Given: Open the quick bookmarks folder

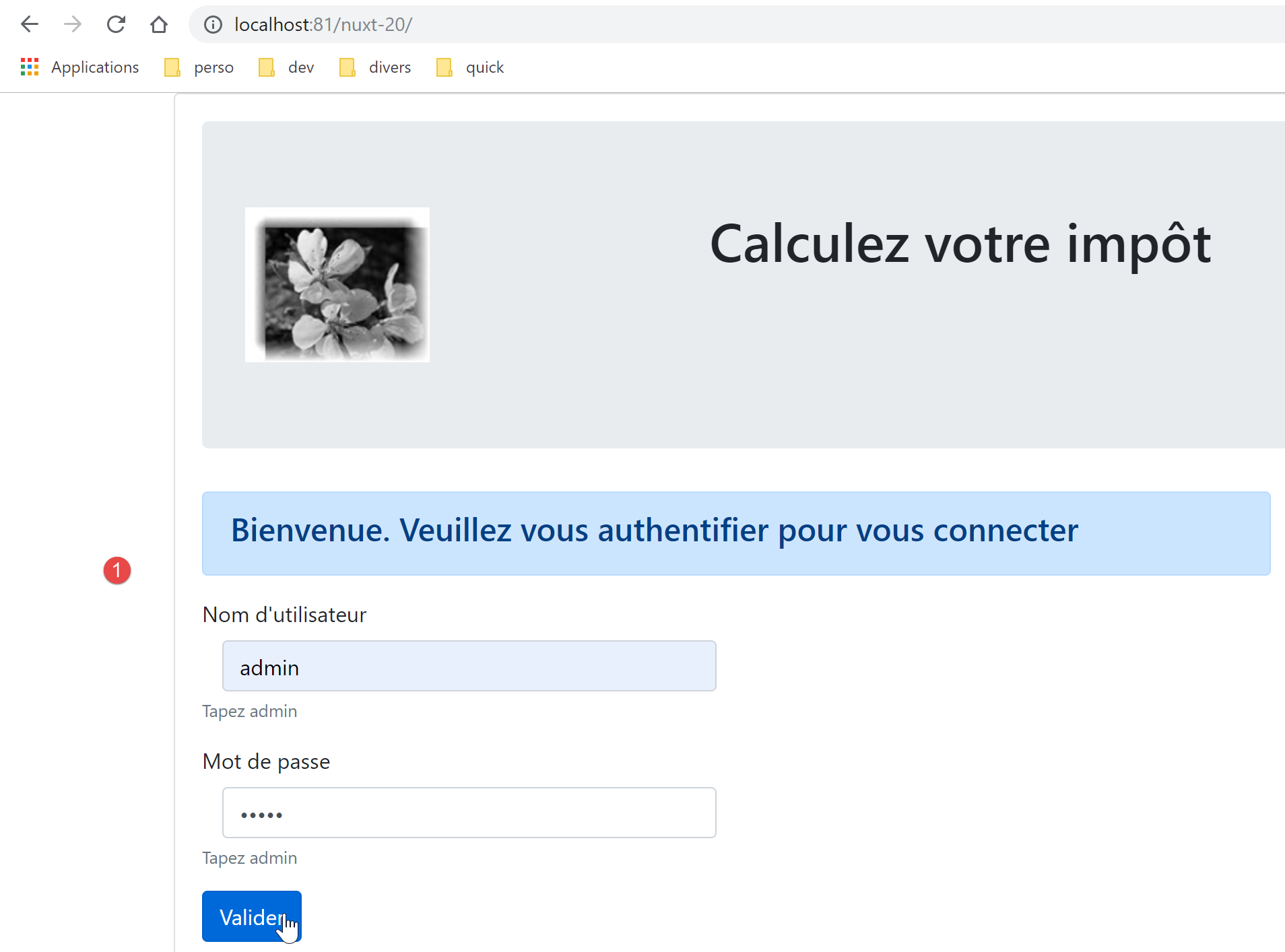Looking at the screenshot, I should coord(471,67).
